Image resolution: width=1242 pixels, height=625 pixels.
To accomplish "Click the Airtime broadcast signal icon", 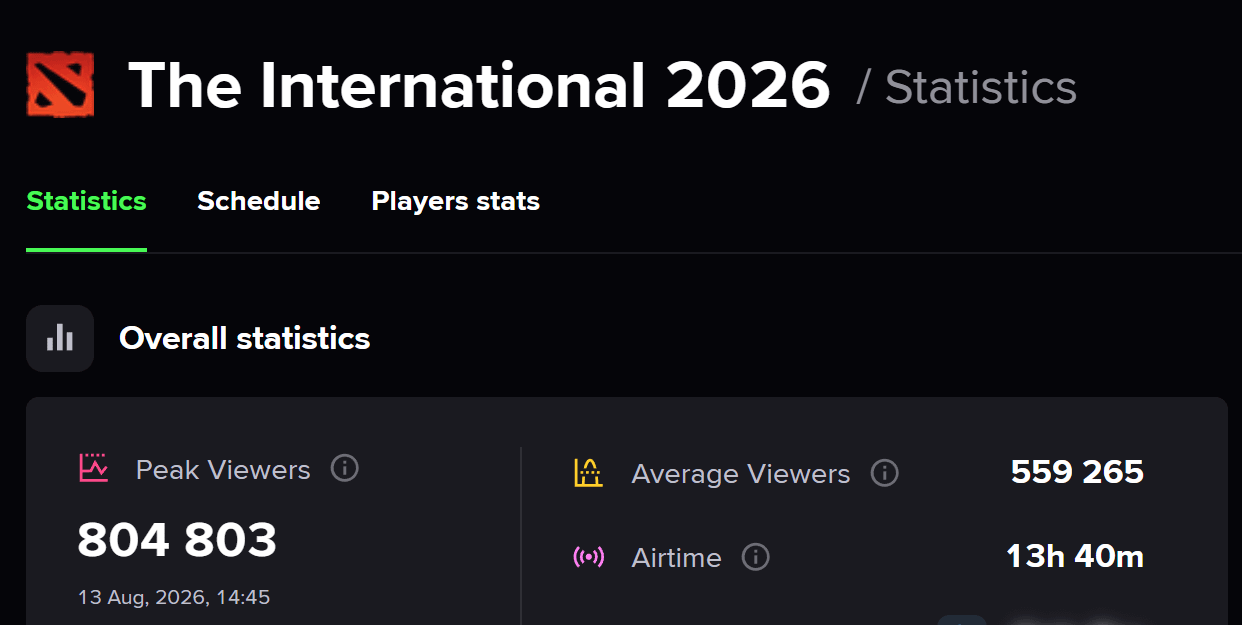I will 588,557.
